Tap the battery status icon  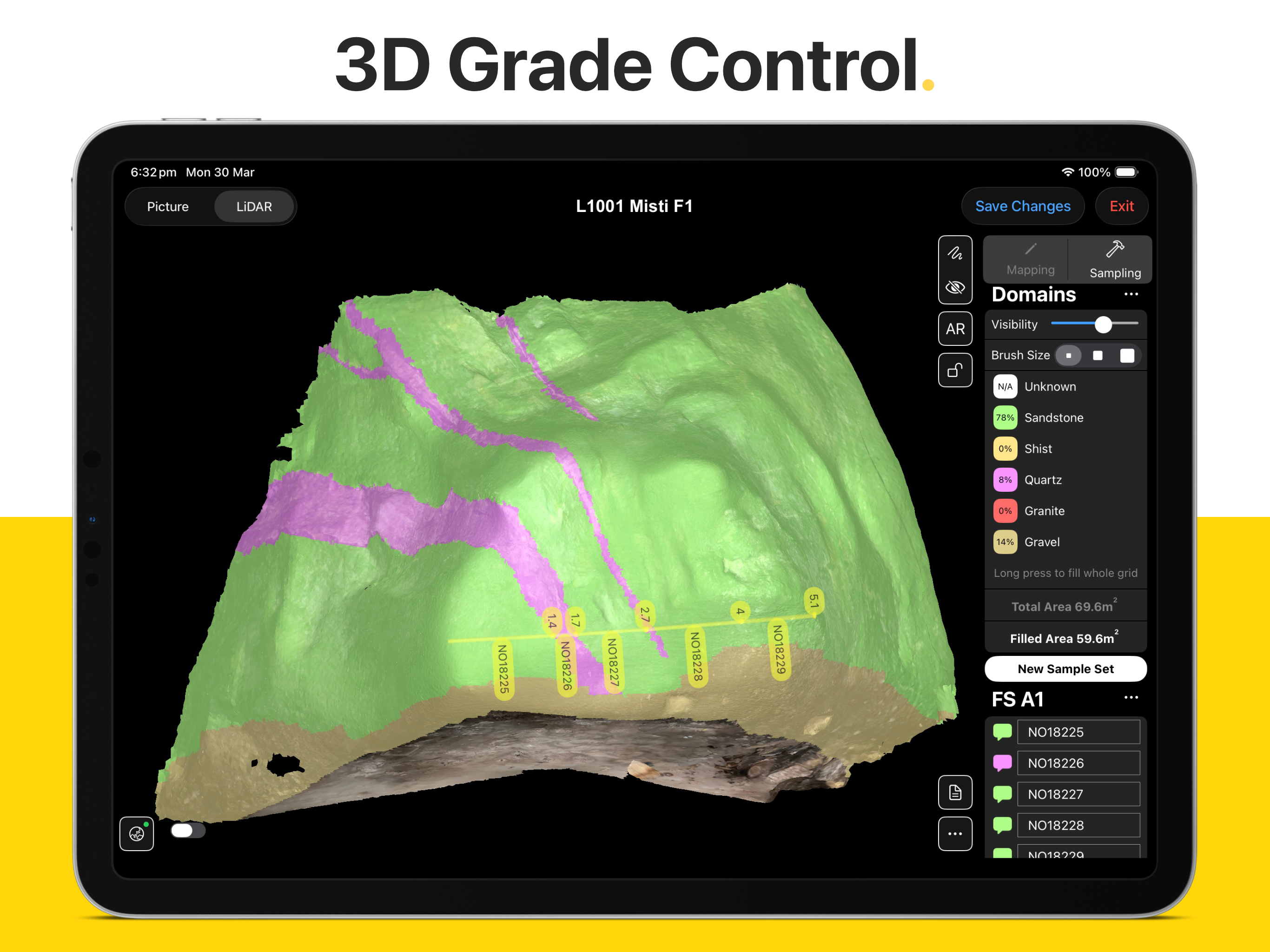pyautogui.click(x=1126, y=172)
